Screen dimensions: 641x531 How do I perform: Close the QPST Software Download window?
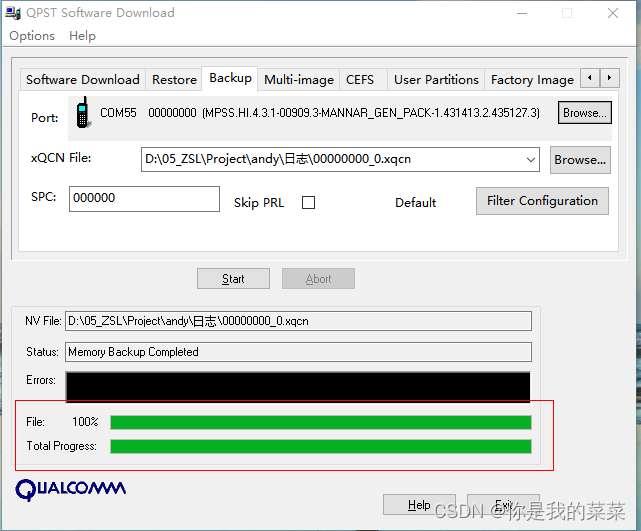(613, 13)
